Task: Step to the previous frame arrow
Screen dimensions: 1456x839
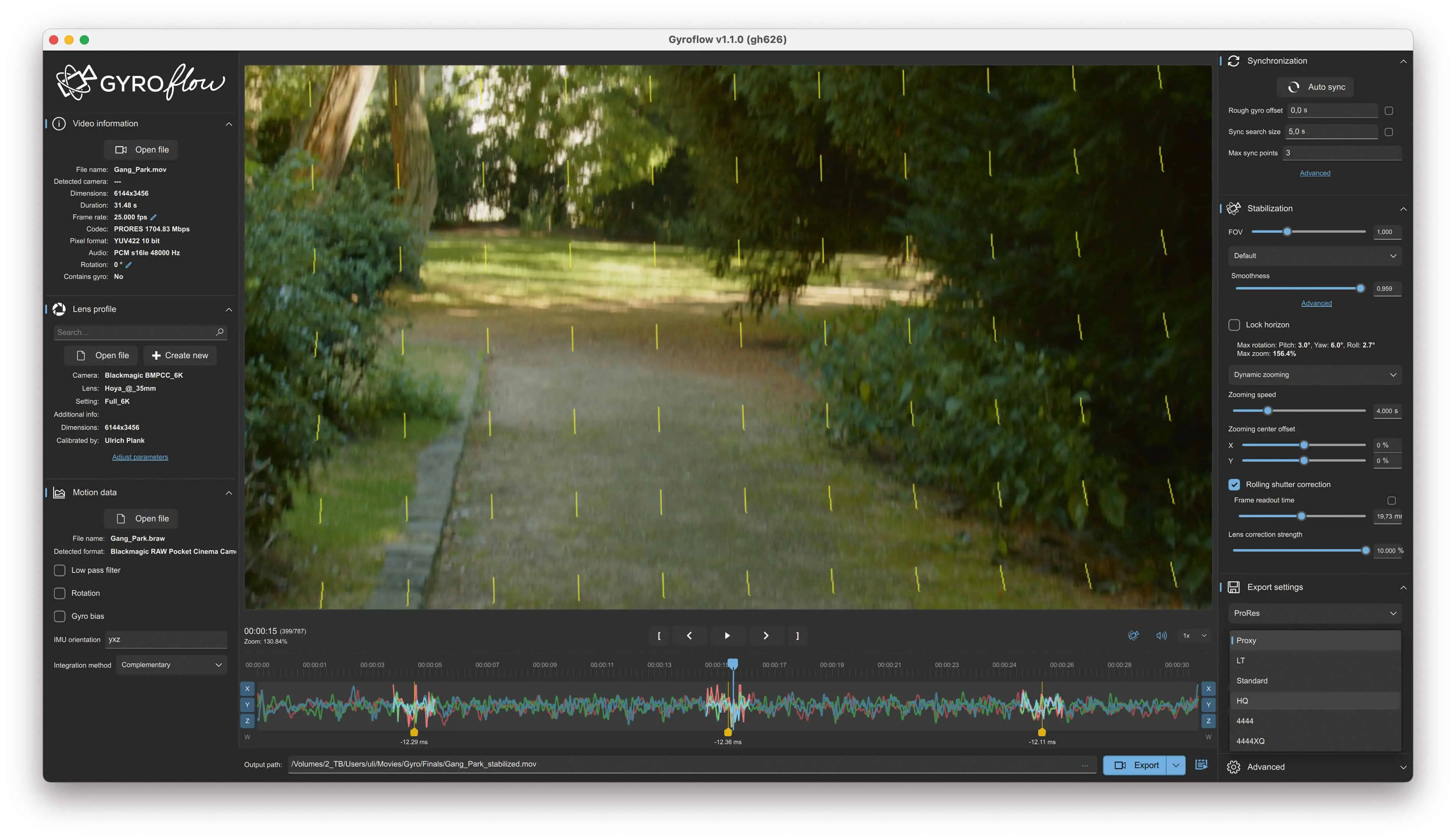Action: 689,636
